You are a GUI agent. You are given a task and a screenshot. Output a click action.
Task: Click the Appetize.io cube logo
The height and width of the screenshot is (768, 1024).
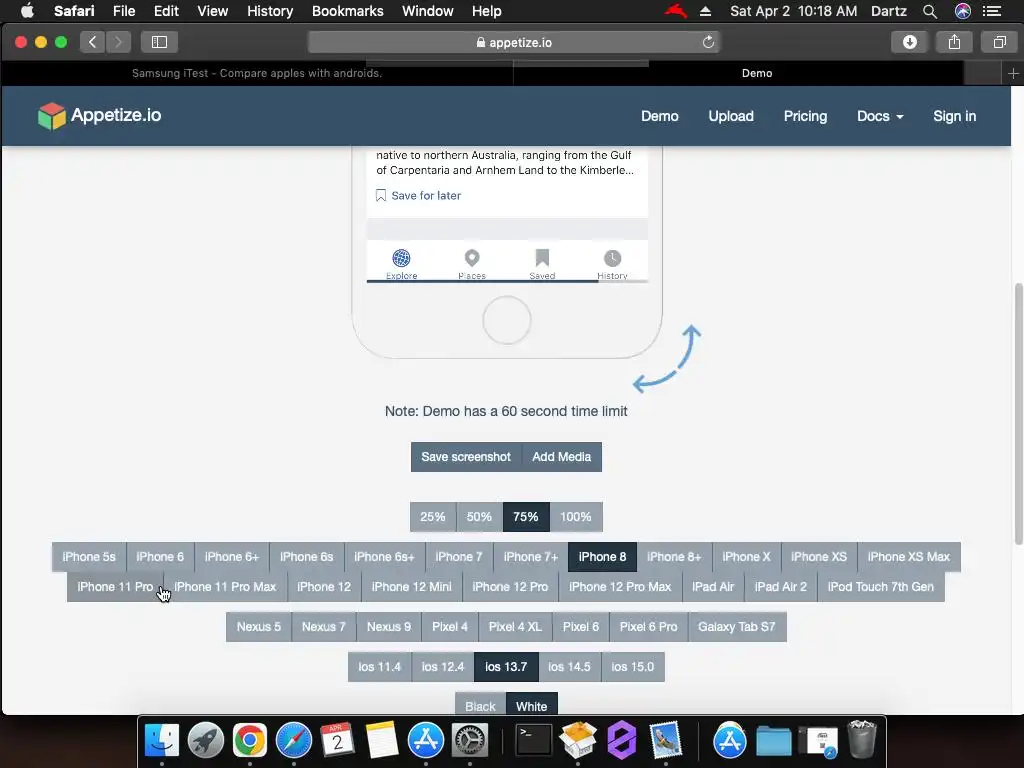[52, 116]
